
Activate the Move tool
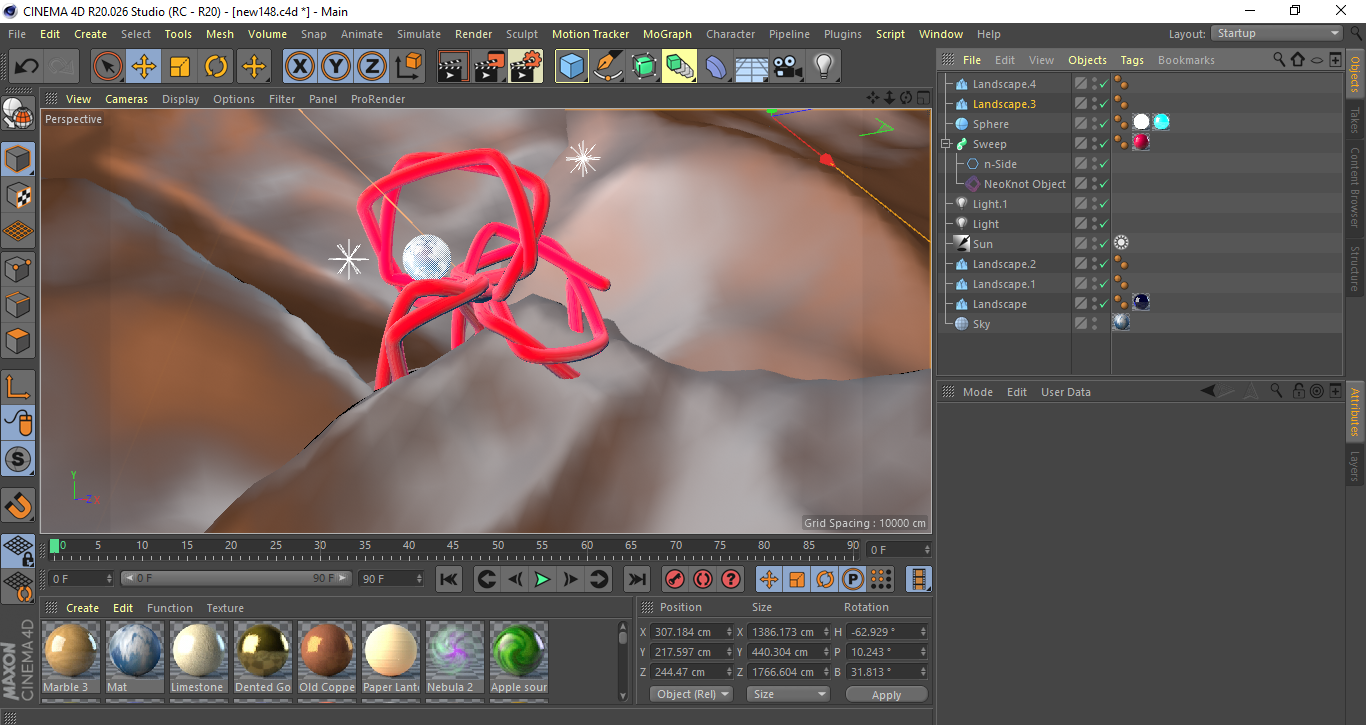click(x=144, y=67)
